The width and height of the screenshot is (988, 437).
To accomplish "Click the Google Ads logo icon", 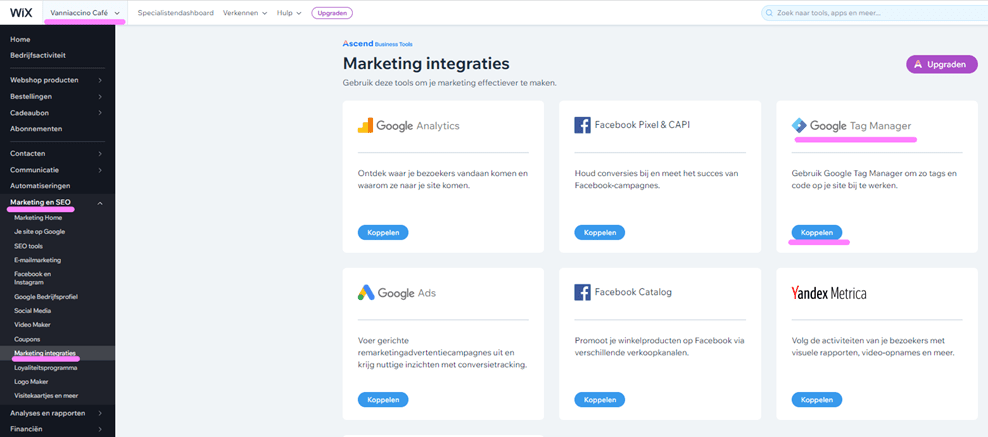I will 366,293.
